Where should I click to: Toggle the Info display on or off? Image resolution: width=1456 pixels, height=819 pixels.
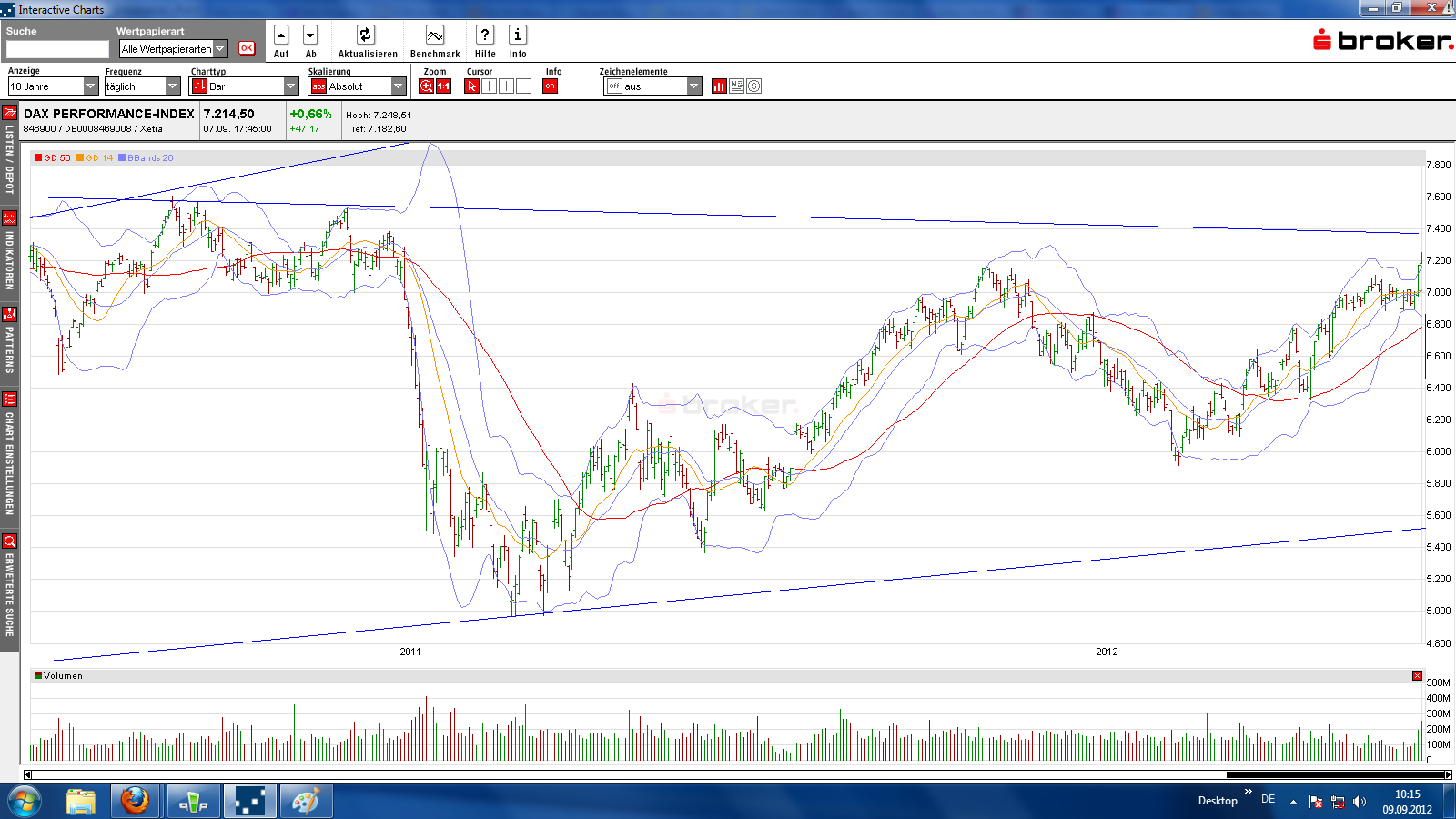550,86
